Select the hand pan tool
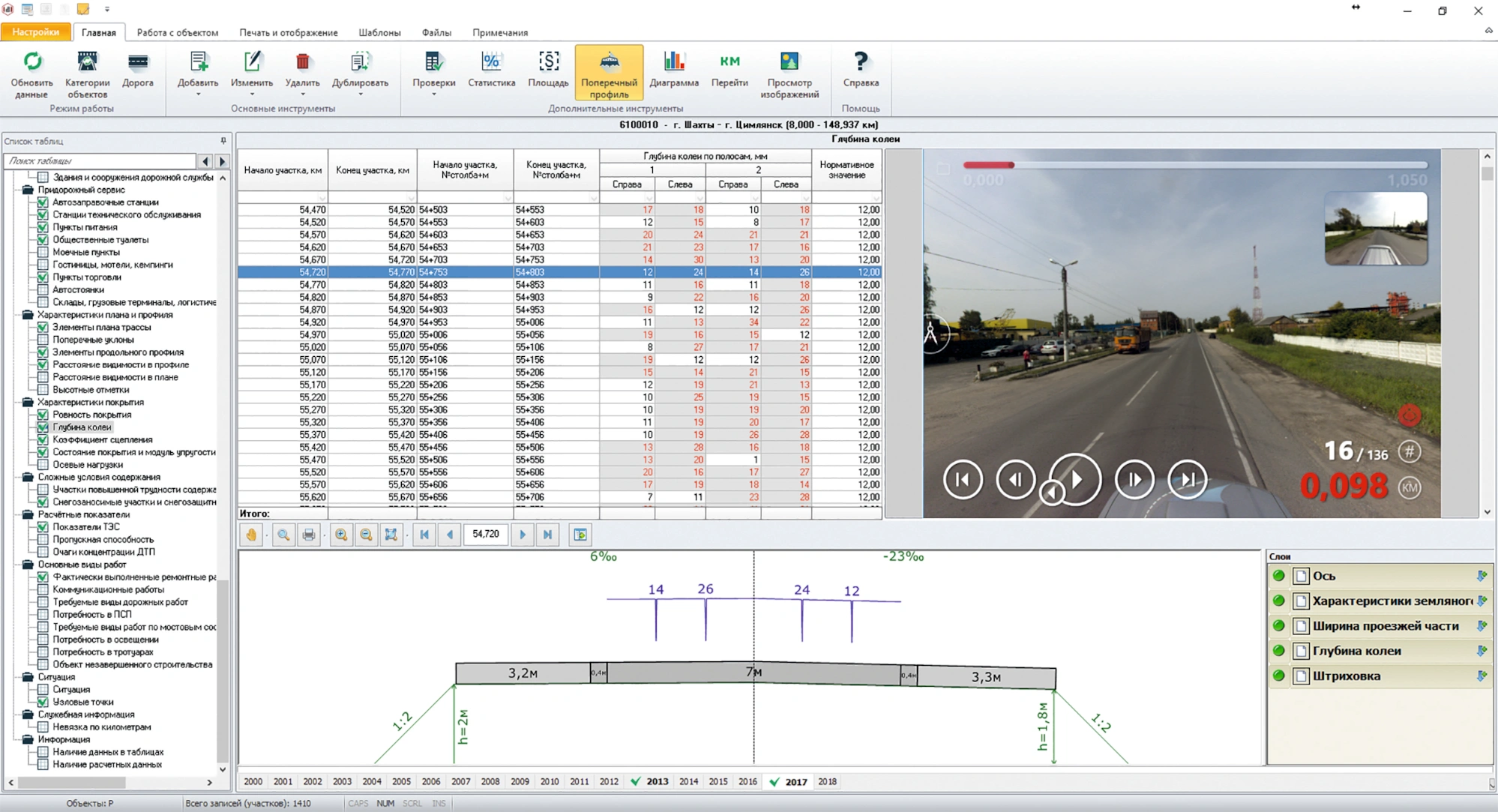The height and width of the screenshot is (812, 1498). pos(251,535)
